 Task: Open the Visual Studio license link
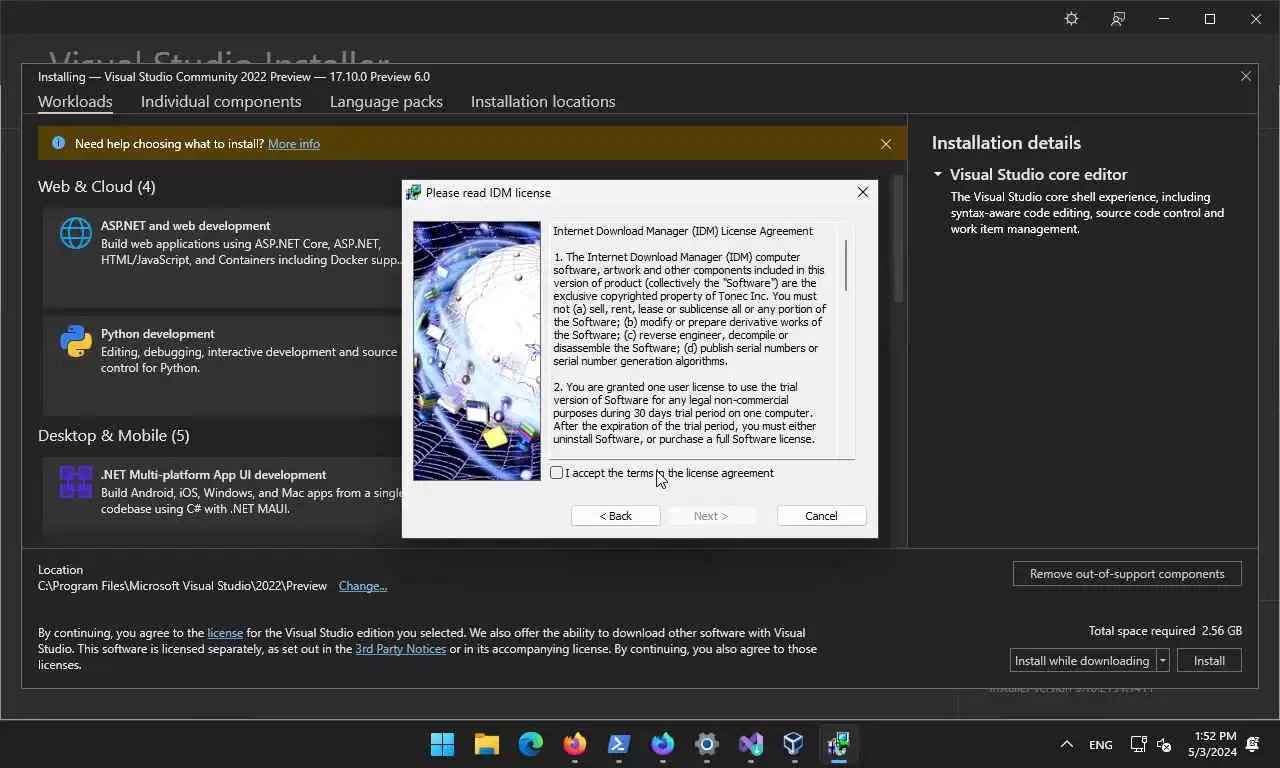pos(225,633)
